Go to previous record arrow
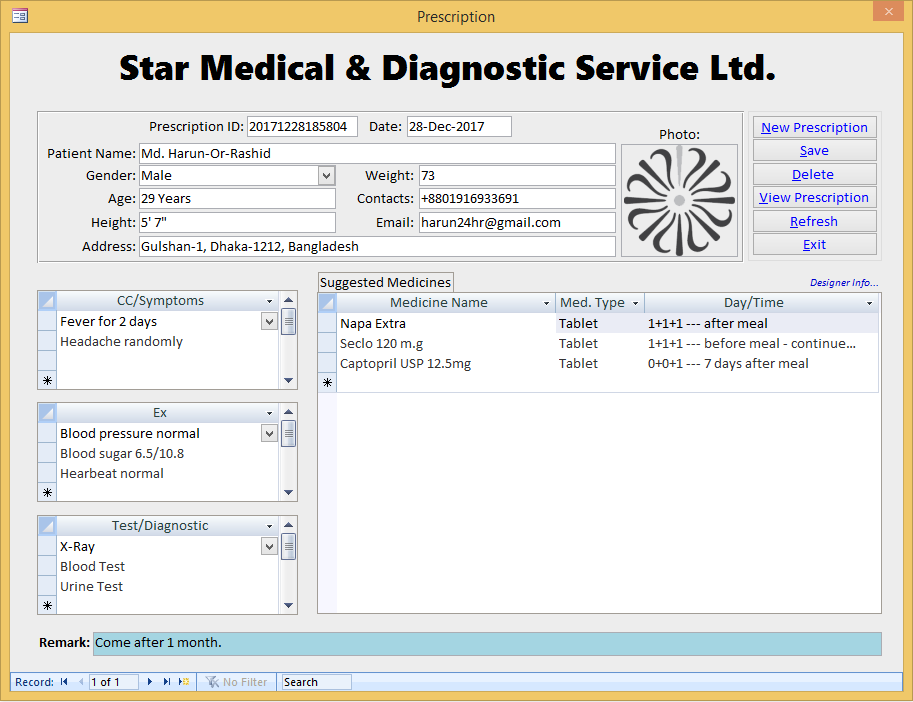The image size is (913, 702). pos(81,682)
